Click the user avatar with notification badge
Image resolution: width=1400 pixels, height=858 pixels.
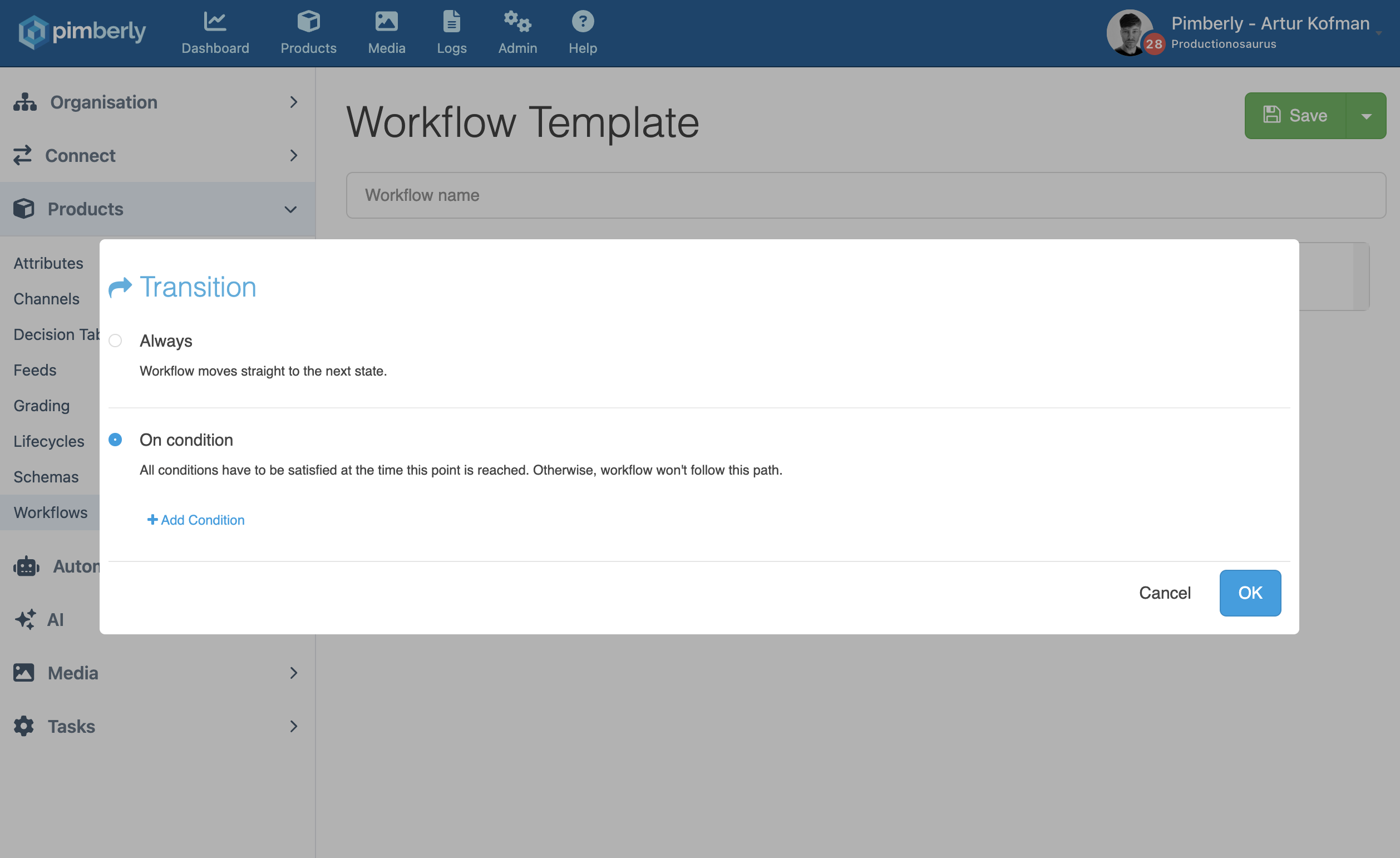[x=1130, y=33]
